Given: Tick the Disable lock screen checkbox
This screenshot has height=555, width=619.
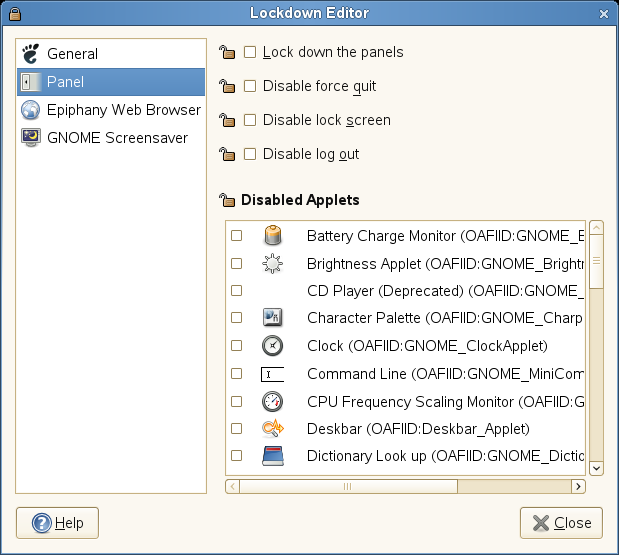Looking at the screenshot, I should (249, 120).
